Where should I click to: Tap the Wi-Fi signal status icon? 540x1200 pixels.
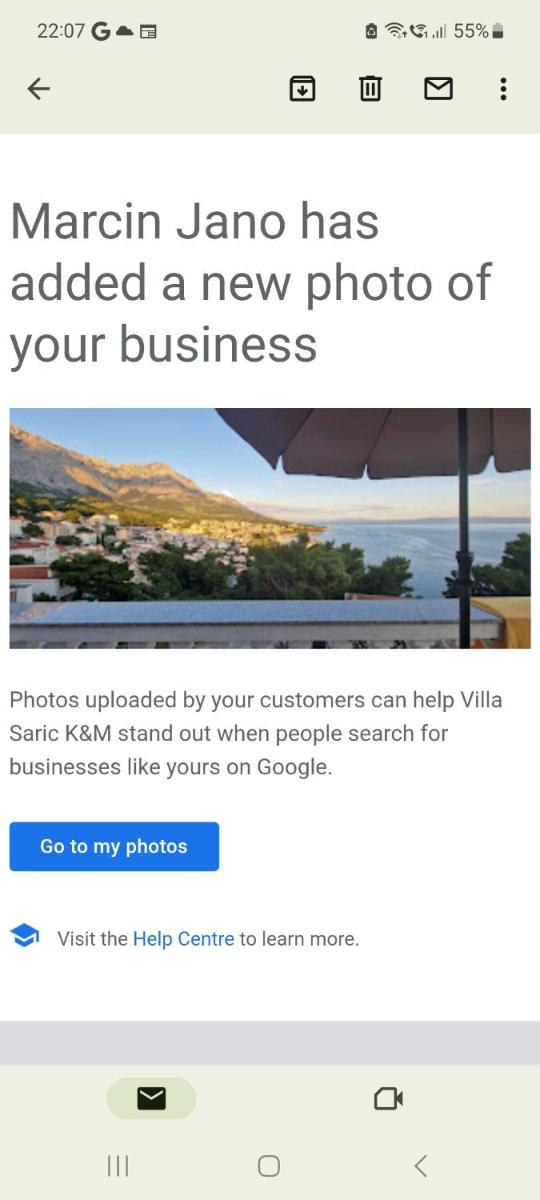click(x=396, y=31)
